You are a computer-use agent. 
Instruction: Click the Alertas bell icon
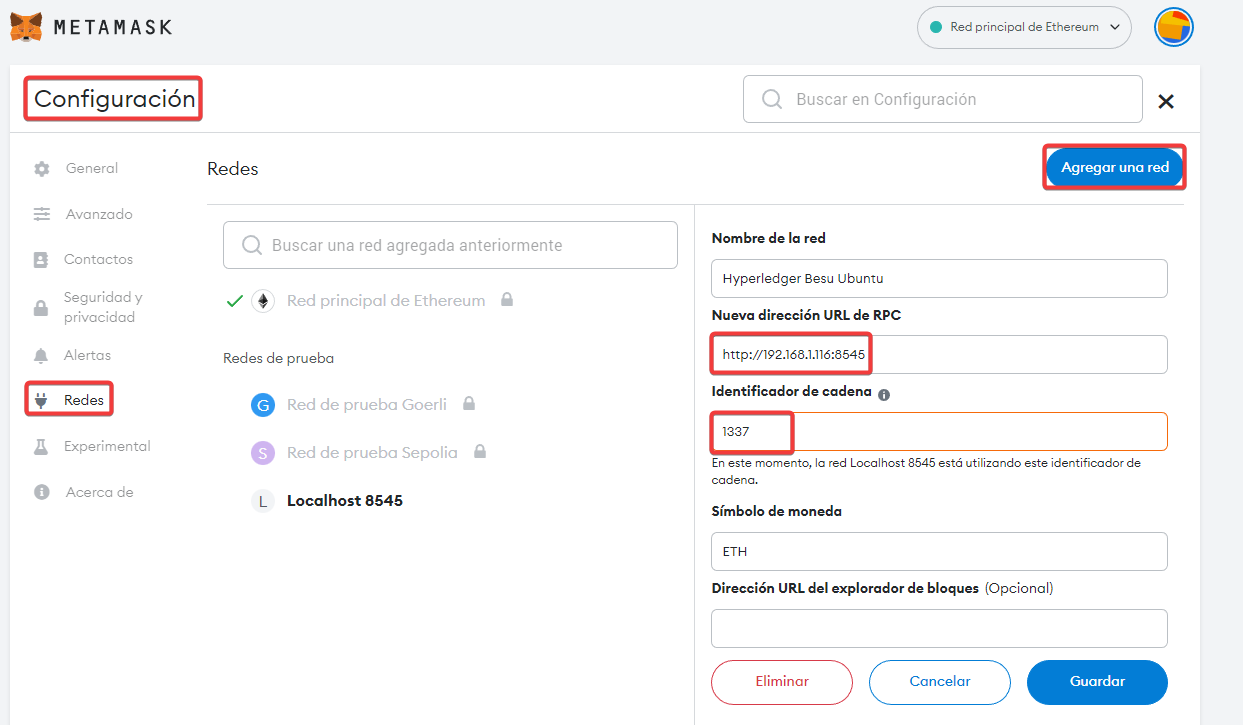(x=41, y=355)
